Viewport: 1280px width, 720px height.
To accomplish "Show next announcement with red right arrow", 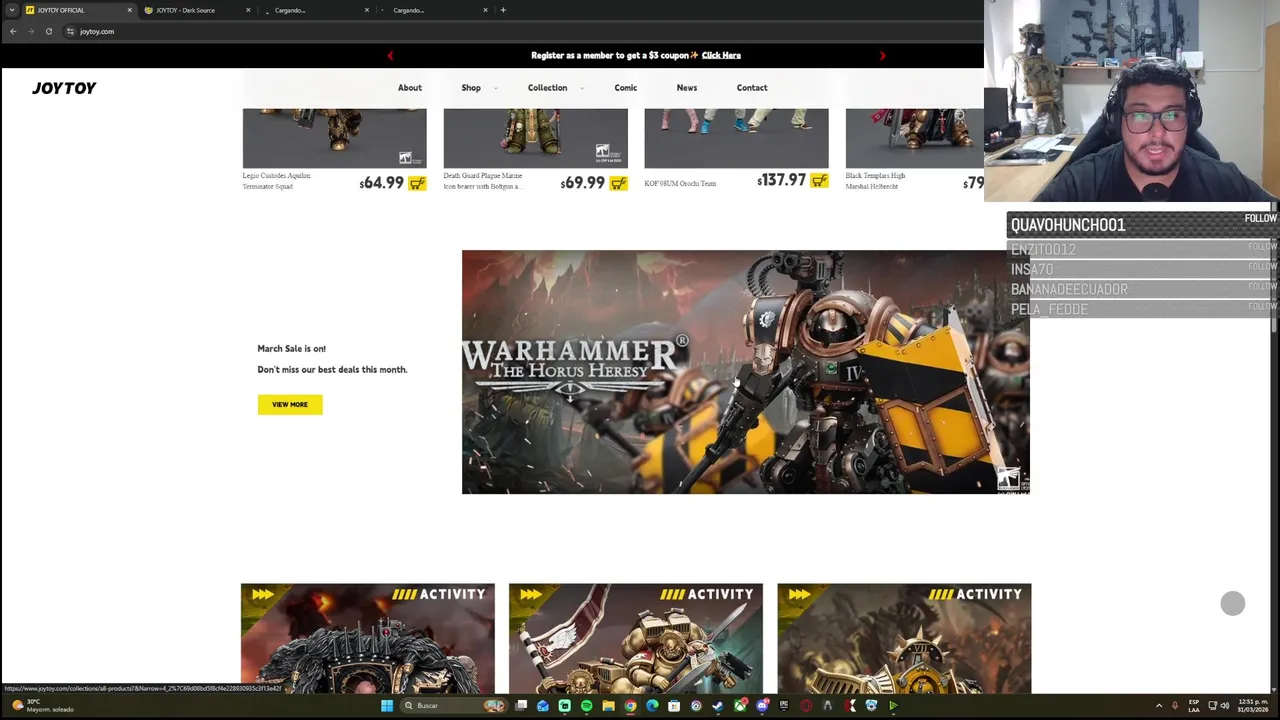I will click(x=882, y=56).
